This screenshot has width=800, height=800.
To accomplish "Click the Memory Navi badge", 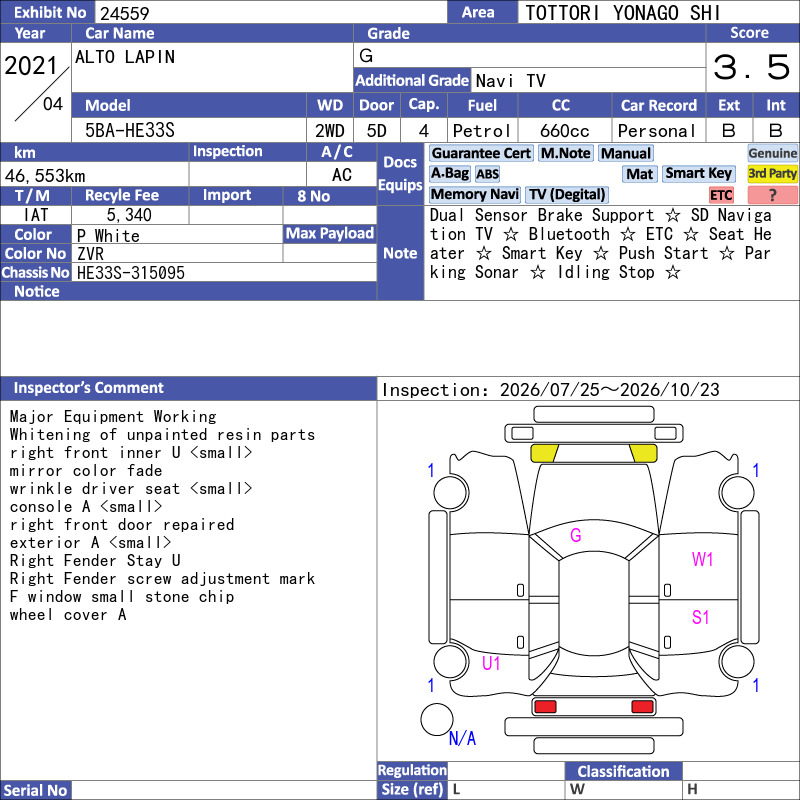I will point(474,194).
